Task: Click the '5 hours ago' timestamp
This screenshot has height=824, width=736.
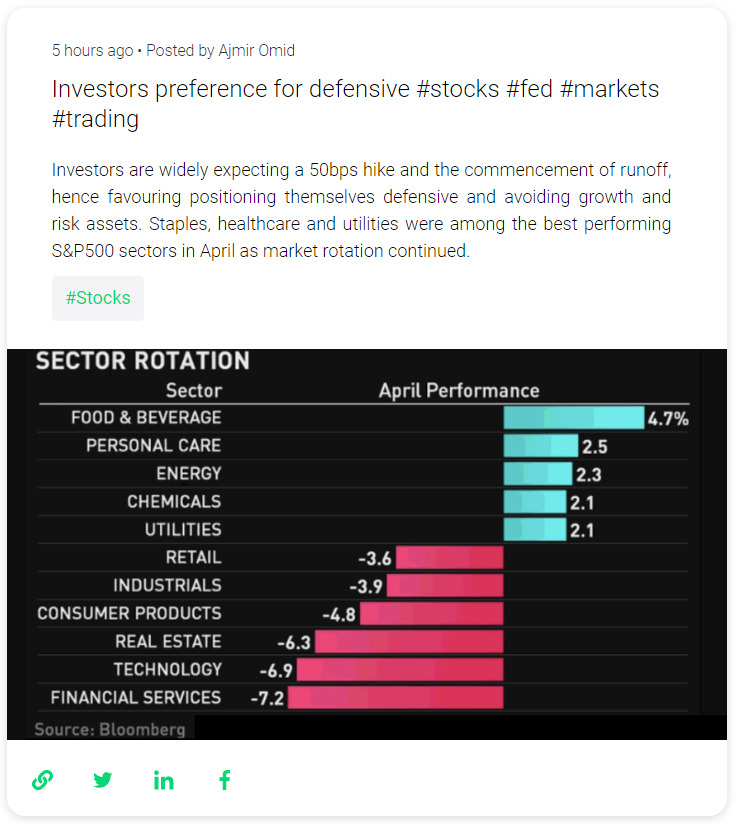Action: click(92, 50)
